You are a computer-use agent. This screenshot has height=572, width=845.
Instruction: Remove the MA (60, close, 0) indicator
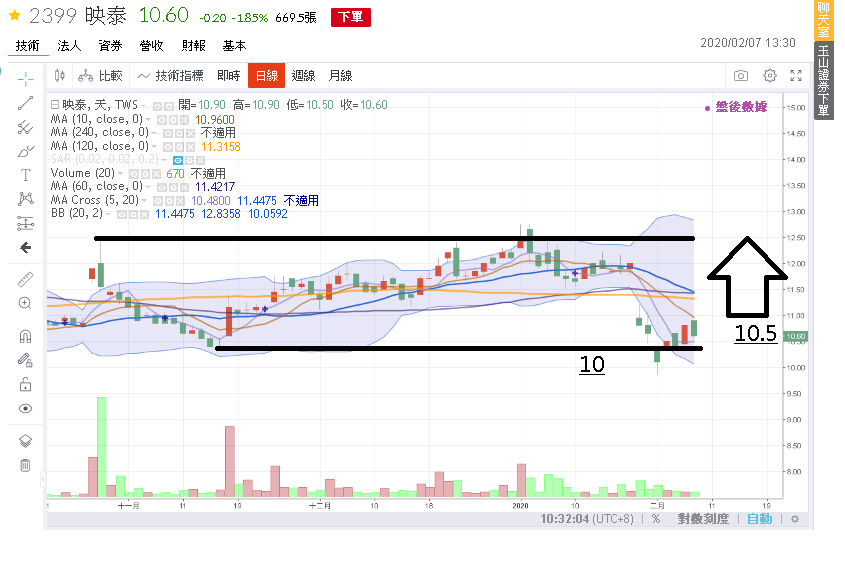[184, 187]
